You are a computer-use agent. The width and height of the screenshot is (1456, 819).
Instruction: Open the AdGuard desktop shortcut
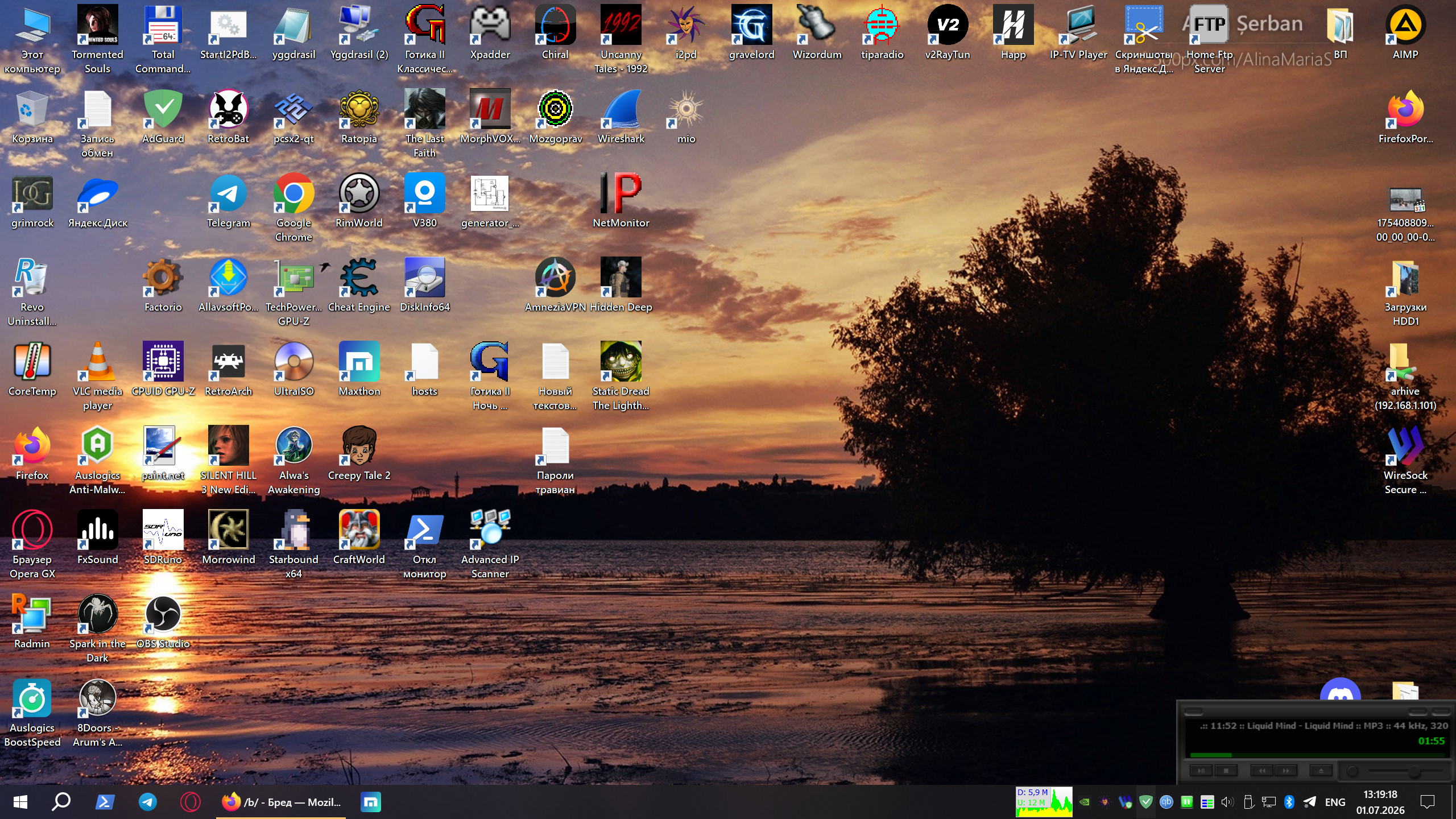(x=163, y=117)
